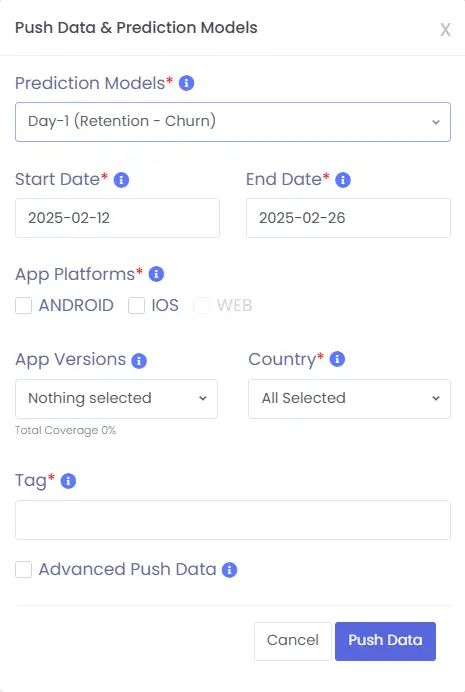Click the Tag text input
The width and height of the screenshot is (465, 692).
tap(233, 520)
